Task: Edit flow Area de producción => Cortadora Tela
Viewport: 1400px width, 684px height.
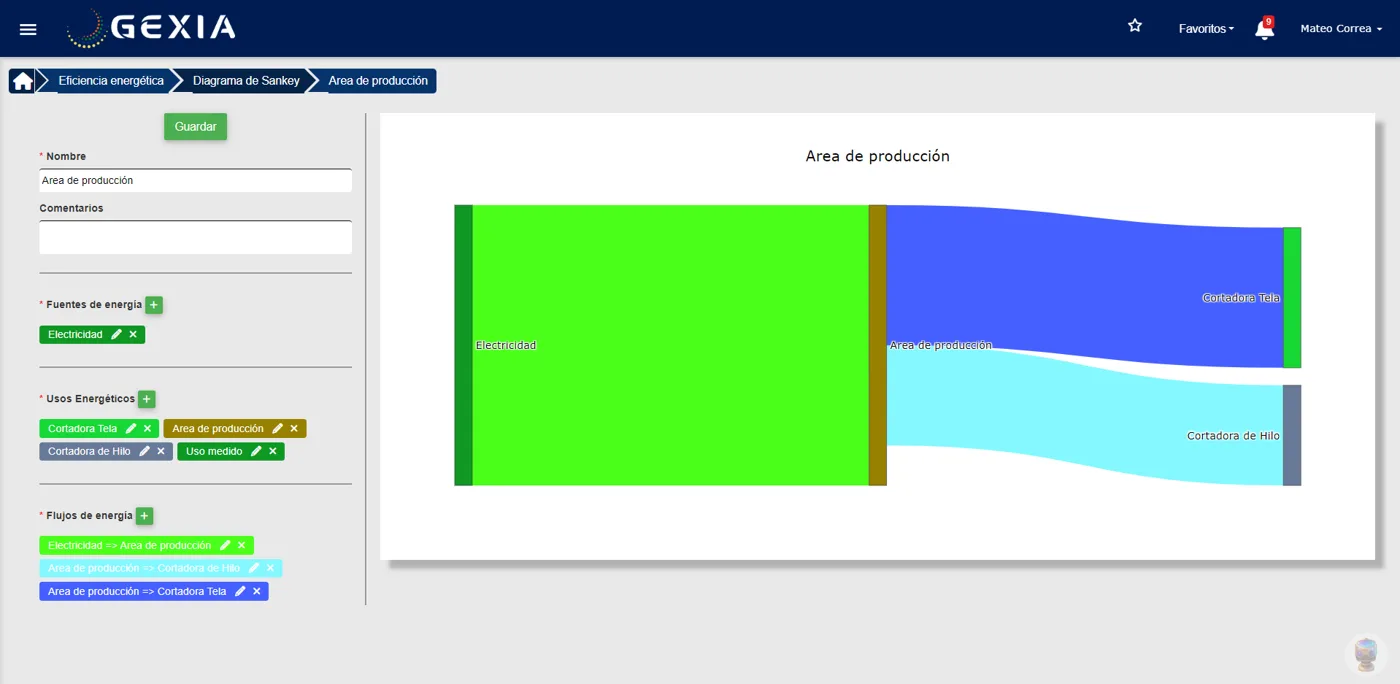Action: coord(240,591)
